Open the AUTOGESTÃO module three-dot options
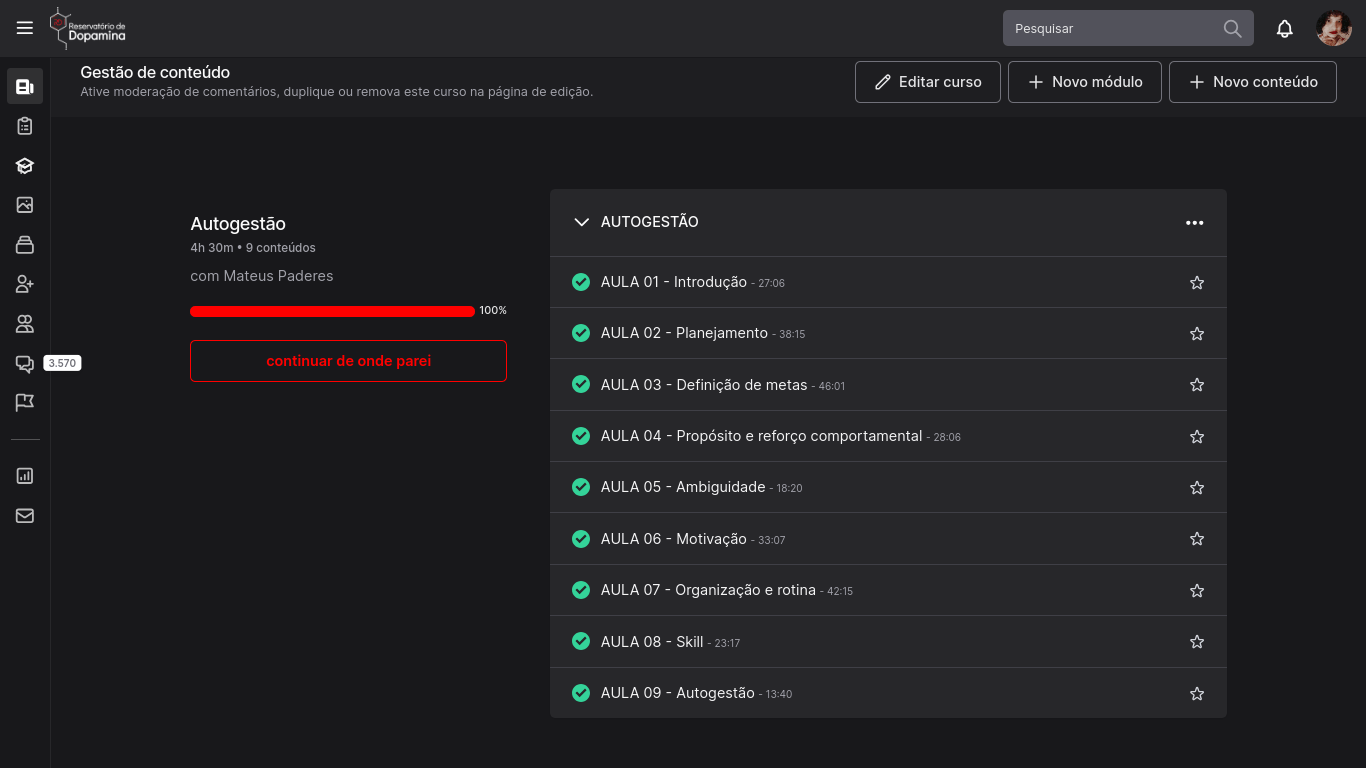The width and height of the screenshot is (1366, 768). click(x=1194, y=223)
